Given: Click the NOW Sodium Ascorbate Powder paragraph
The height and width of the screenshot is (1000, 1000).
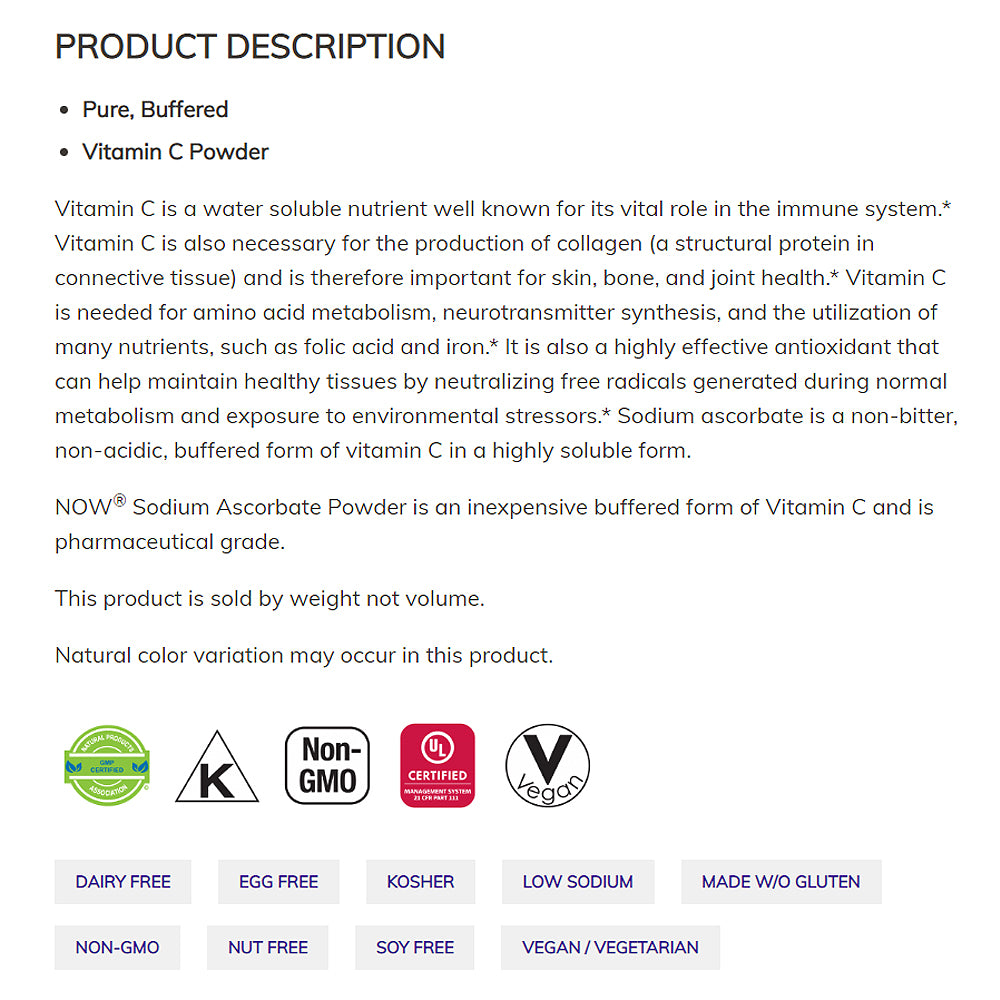Looking at the screenshot, I should (494, 524).
